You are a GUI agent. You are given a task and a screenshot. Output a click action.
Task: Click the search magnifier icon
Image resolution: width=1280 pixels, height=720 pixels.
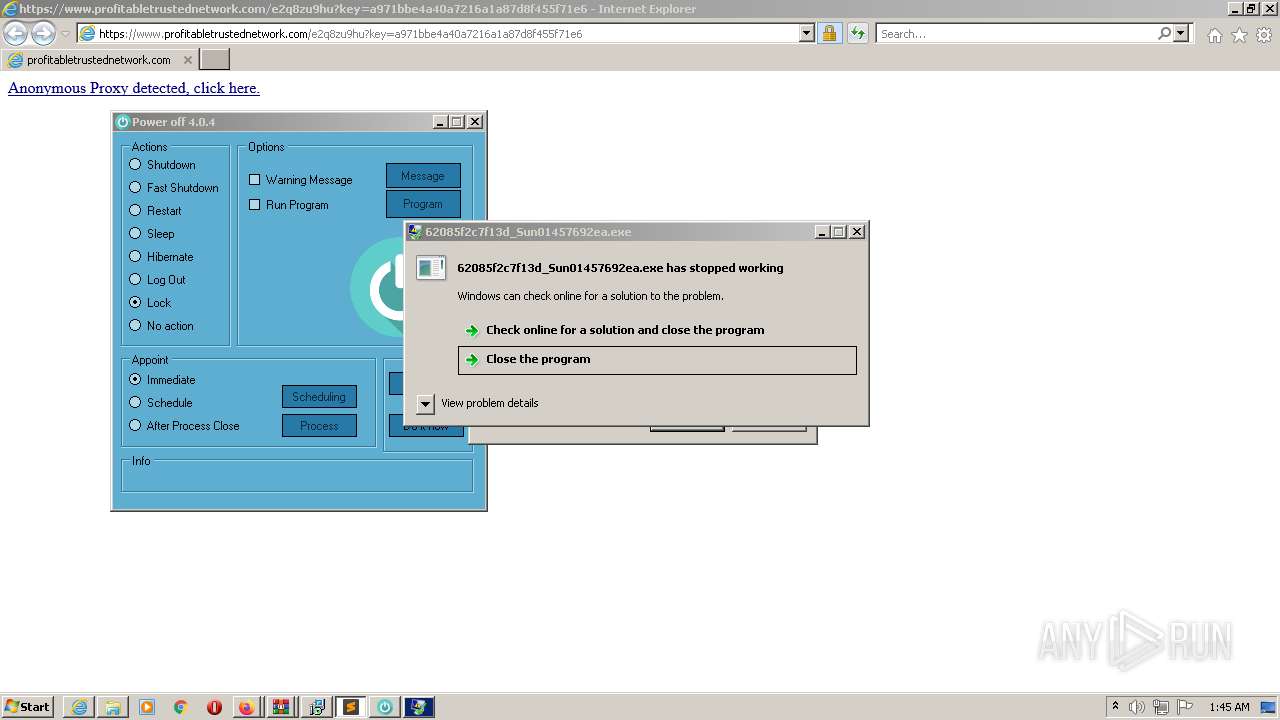coord(1164,34)
